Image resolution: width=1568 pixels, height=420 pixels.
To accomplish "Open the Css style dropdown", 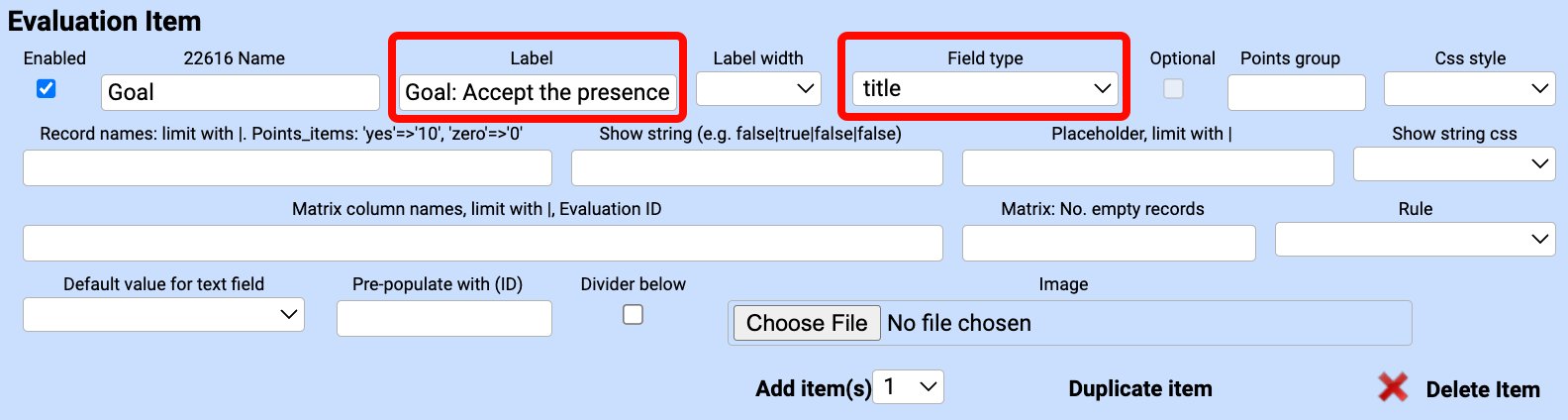I will (1469, 89).
